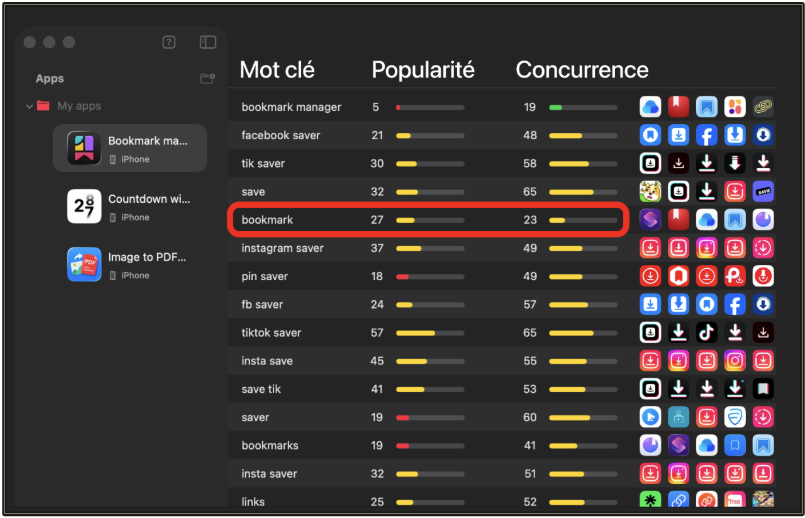Toggle the sidebar panel visibility
The width and height of the screenshot is (805, 518).
[x=208, y=42]
